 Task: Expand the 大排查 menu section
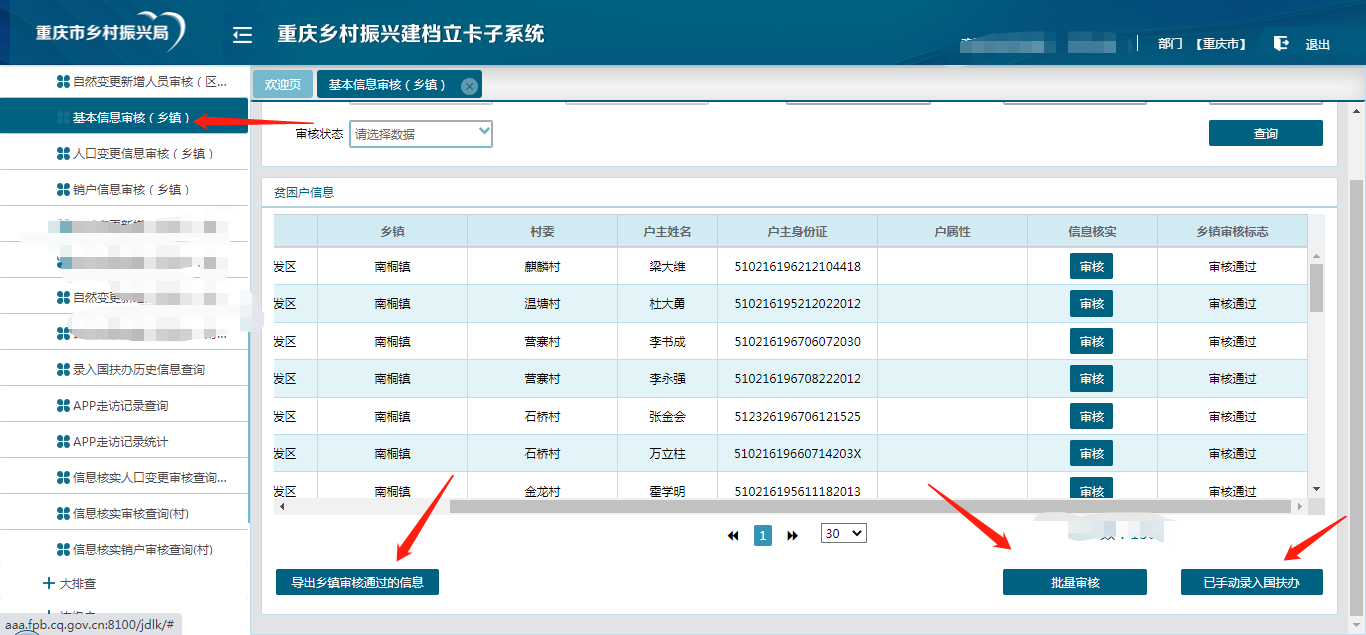tap(49, 583)
